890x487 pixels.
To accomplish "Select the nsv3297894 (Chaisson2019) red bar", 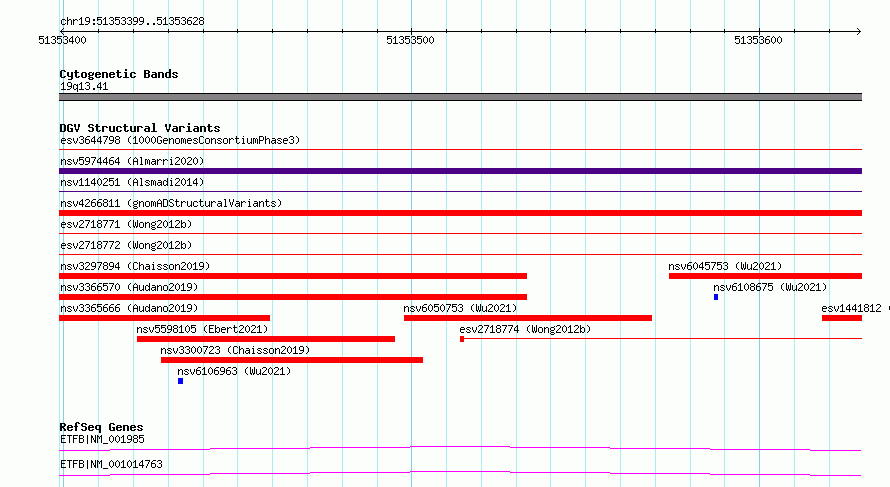I will pyautogui.click(x=293, y=276).
